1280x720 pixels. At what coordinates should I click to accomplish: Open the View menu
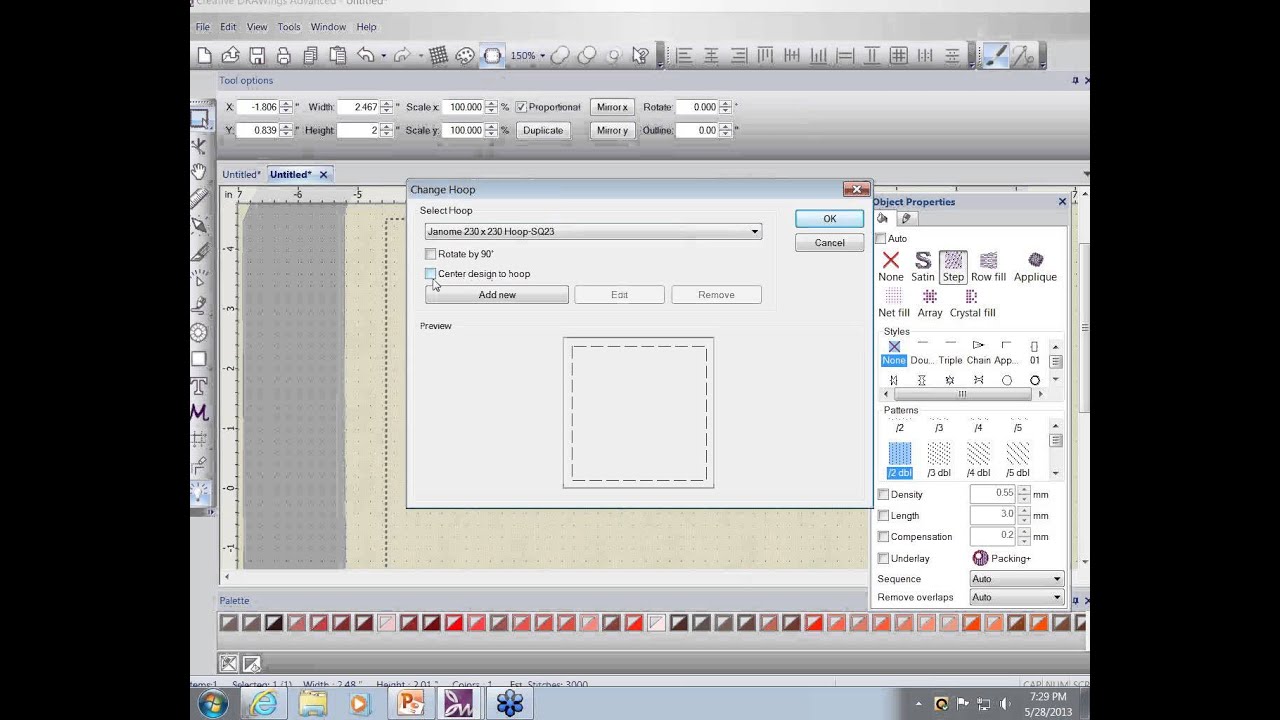tap(257, 27)
